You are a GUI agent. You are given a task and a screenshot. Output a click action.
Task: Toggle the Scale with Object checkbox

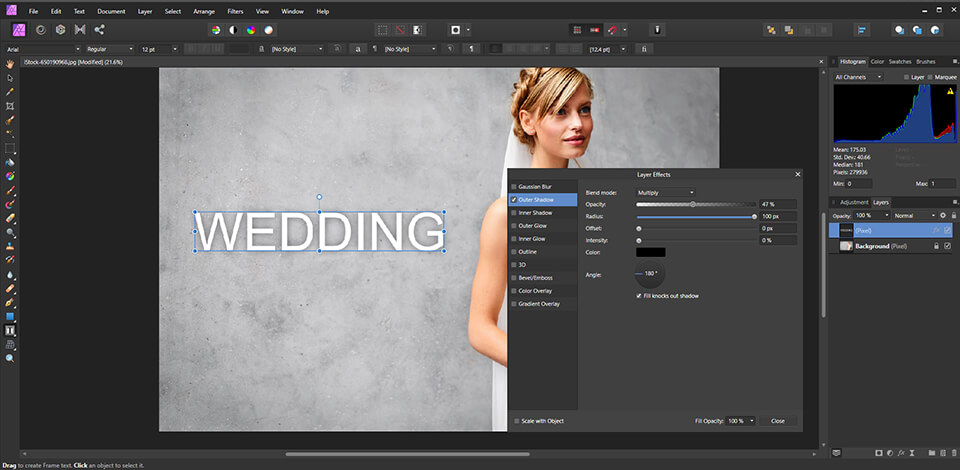pyautogui.click(x=517, y=421)
